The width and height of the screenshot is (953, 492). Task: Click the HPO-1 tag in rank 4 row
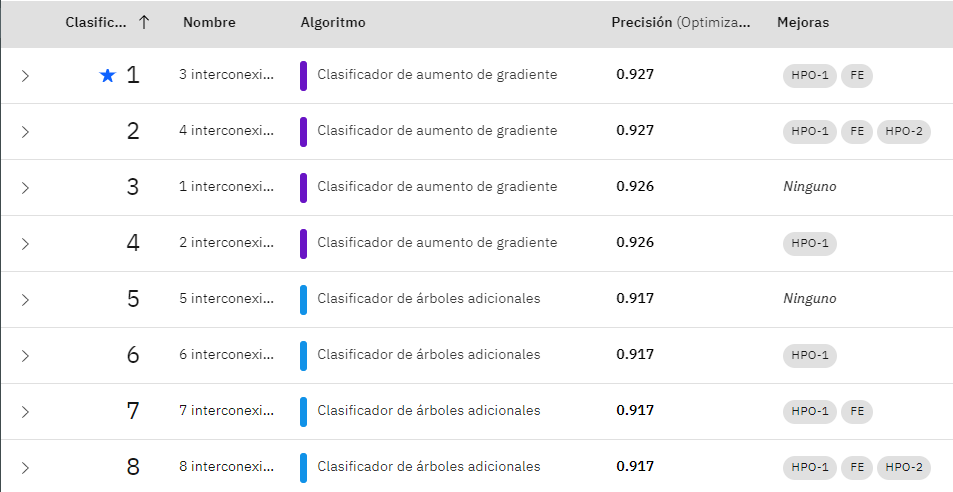pyautogui.click(x=810, y=244)
